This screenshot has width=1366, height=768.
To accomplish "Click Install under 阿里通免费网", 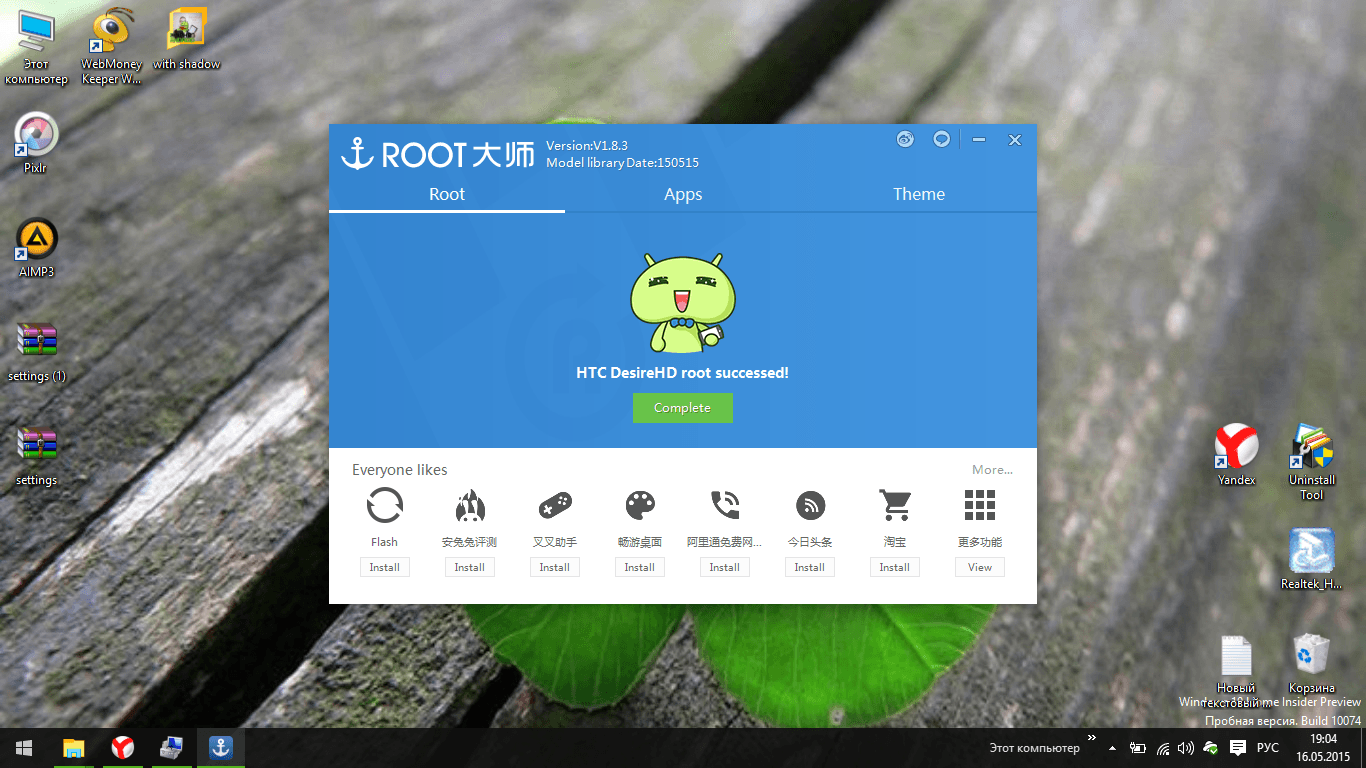I will (x=725, y=567).
